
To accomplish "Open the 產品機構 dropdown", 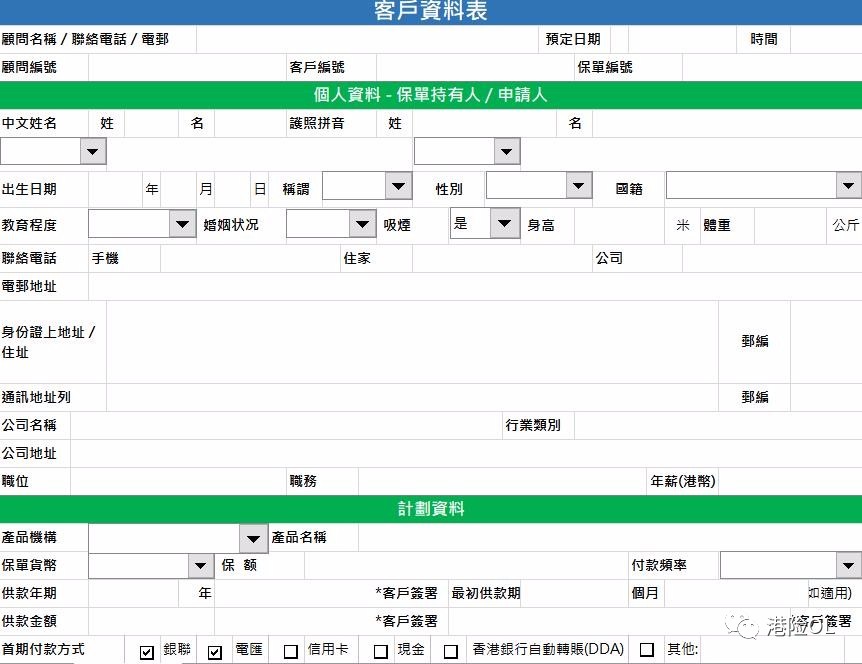I will pyautogui.click(x=253, y=537).
